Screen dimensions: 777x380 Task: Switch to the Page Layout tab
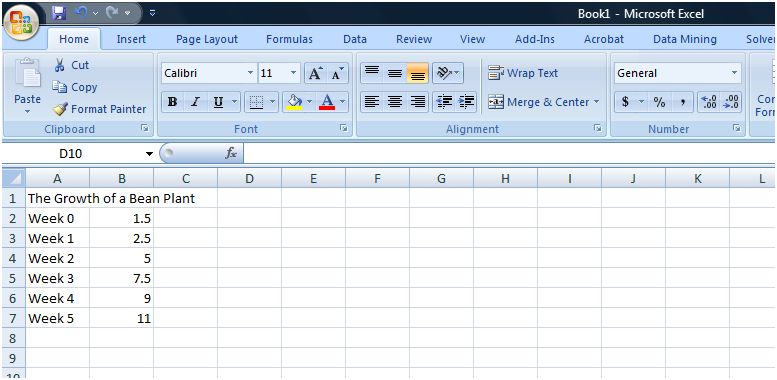207,39
